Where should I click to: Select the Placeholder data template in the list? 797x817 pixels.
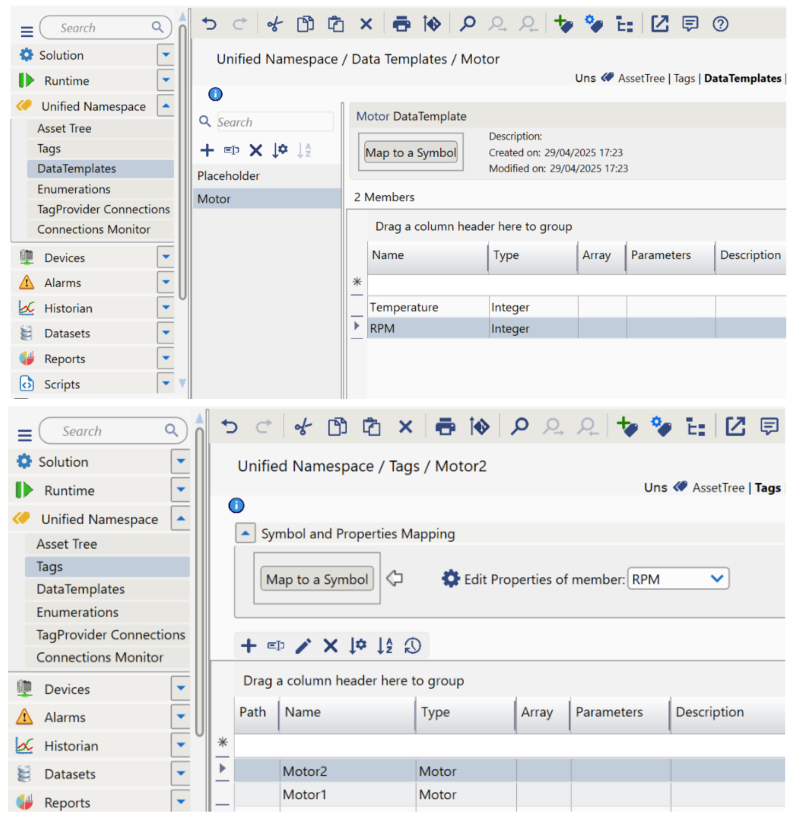[x=228, y=176]
